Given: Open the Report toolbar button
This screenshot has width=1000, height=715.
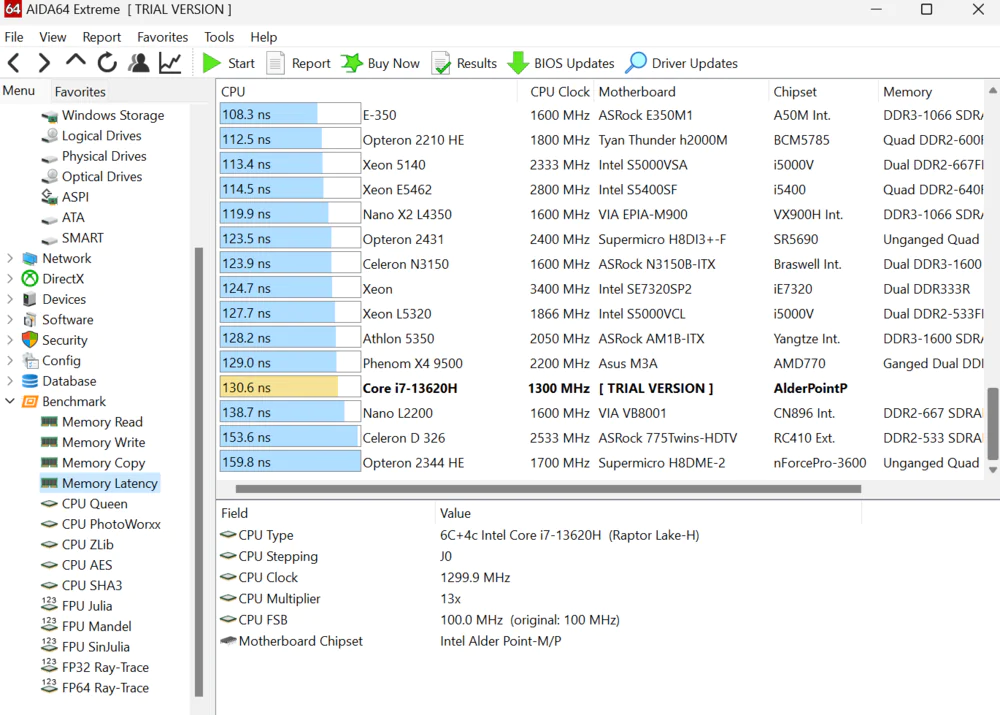Looking at the screenshot, I should [x=298, y=63].
